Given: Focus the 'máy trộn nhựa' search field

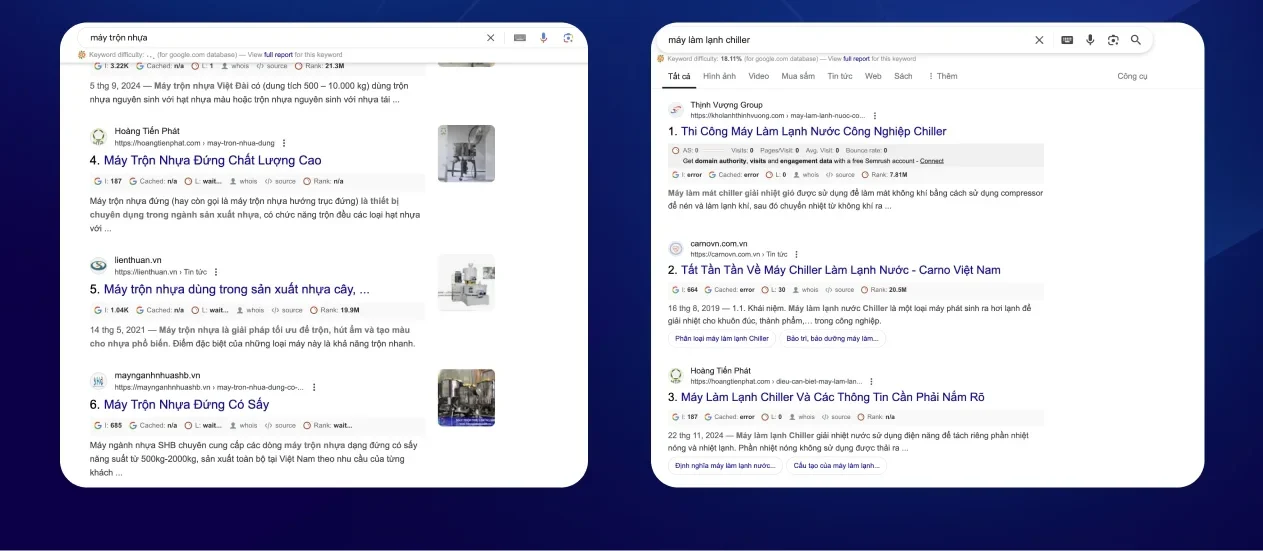Looking at the screenshot, I should (285, 38).
